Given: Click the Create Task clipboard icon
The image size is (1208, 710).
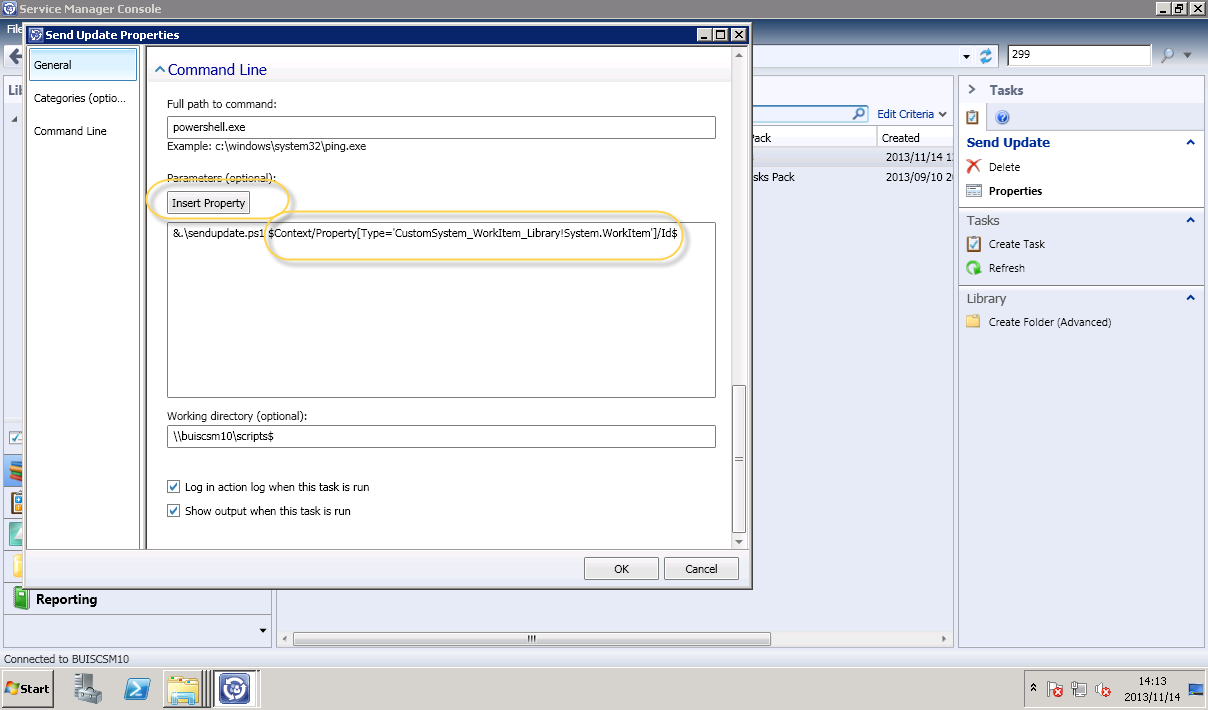Looking at the screenshot, I should 974,244.
